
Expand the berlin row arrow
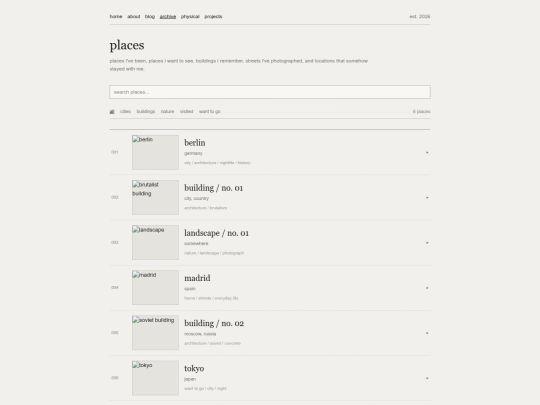pos(427,152)
